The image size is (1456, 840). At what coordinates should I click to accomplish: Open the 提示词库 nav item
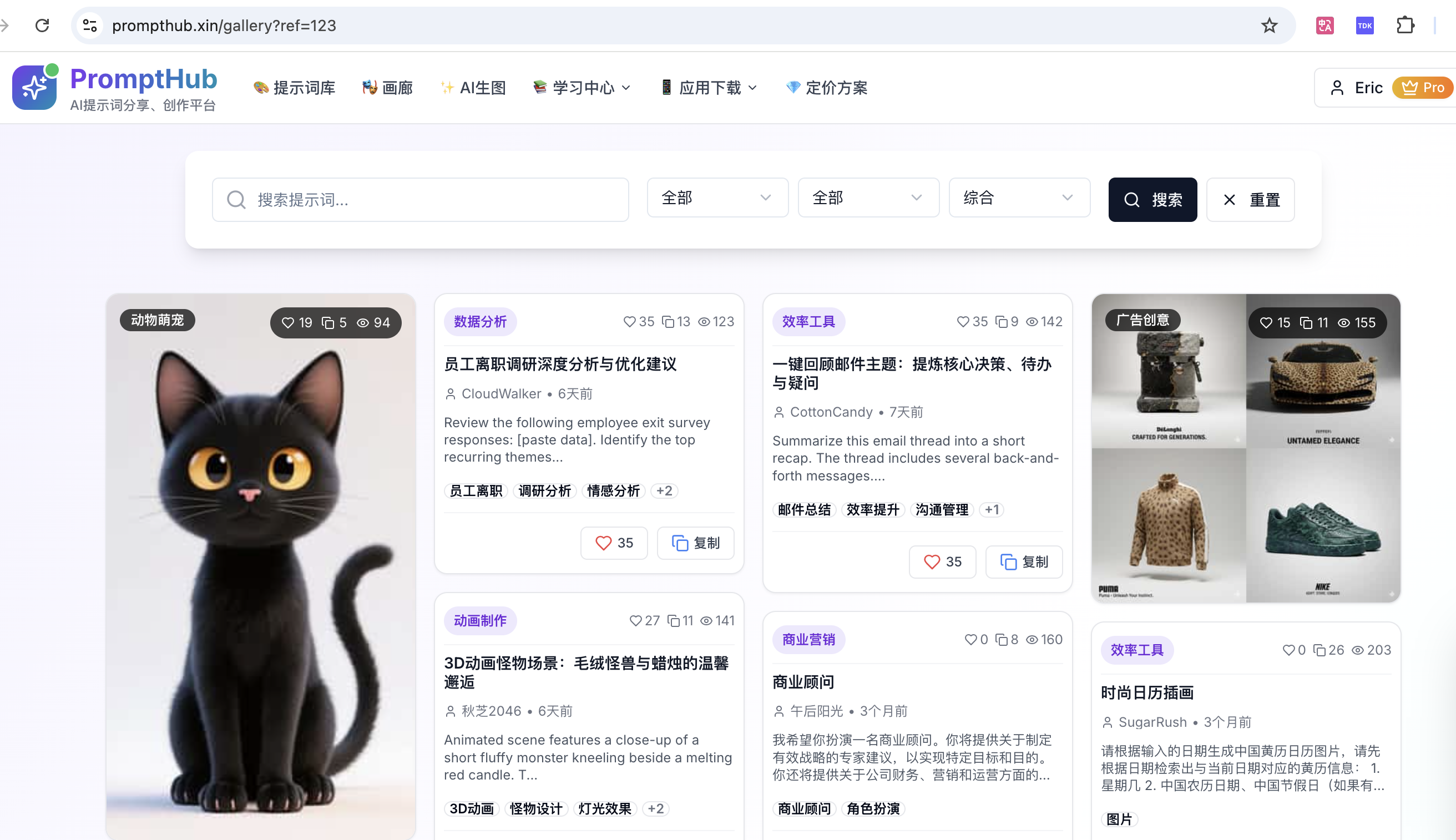(x=294, y=88)
